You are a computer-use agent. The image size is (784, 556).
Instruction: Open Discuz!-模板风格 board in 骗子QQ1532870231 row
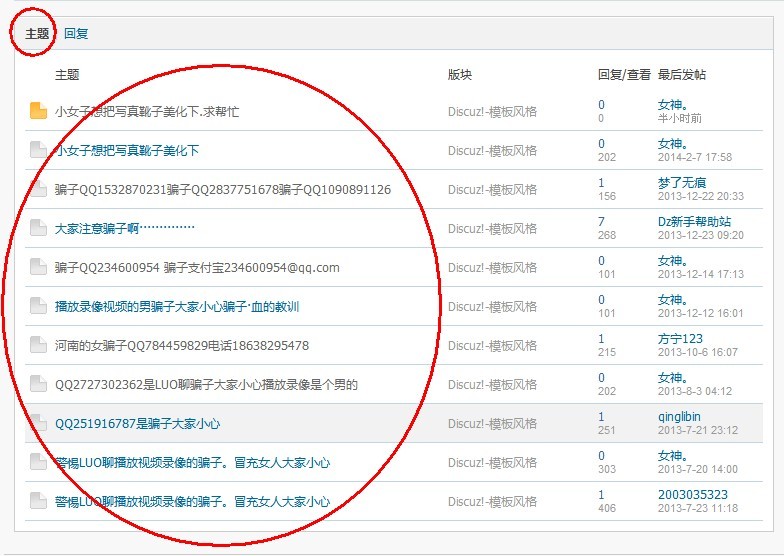pos(492,190)
